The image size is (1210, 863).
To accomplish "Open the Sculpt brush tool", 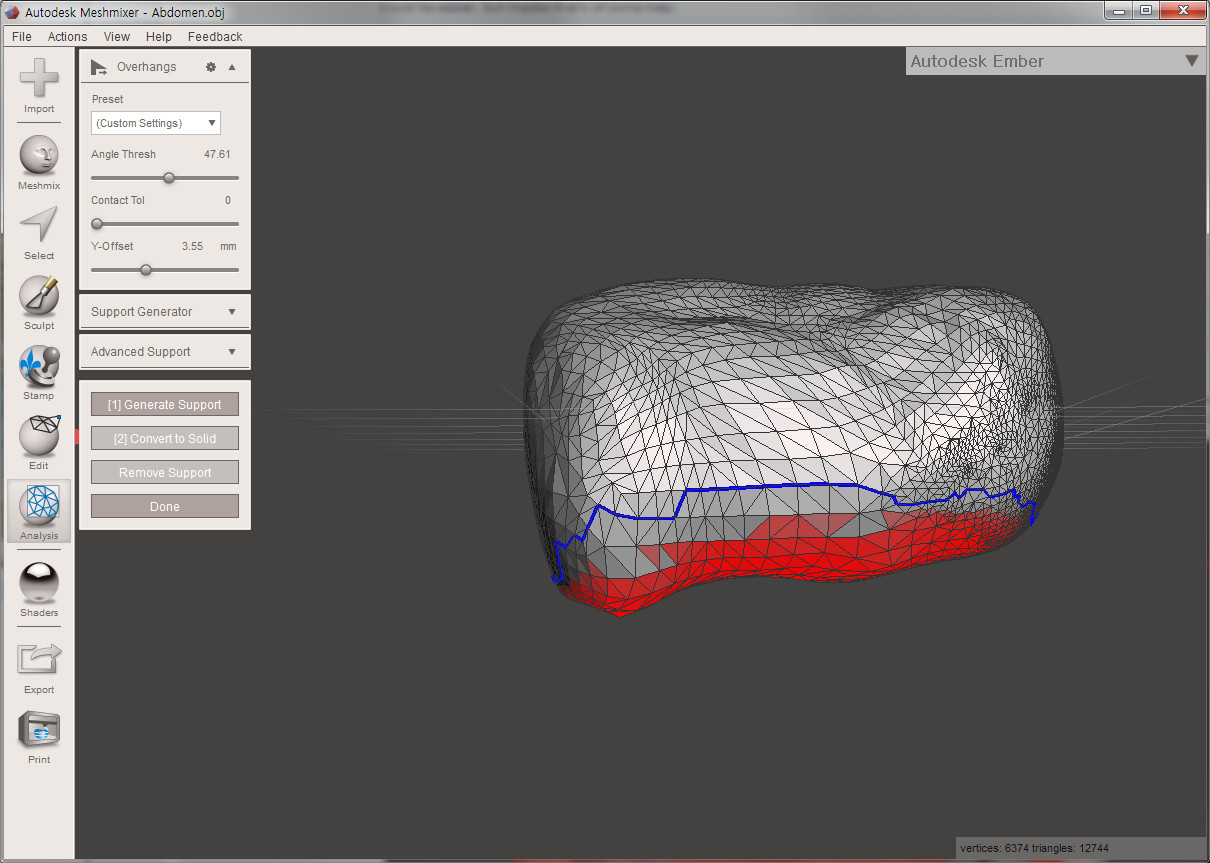I will click(39, 296).
